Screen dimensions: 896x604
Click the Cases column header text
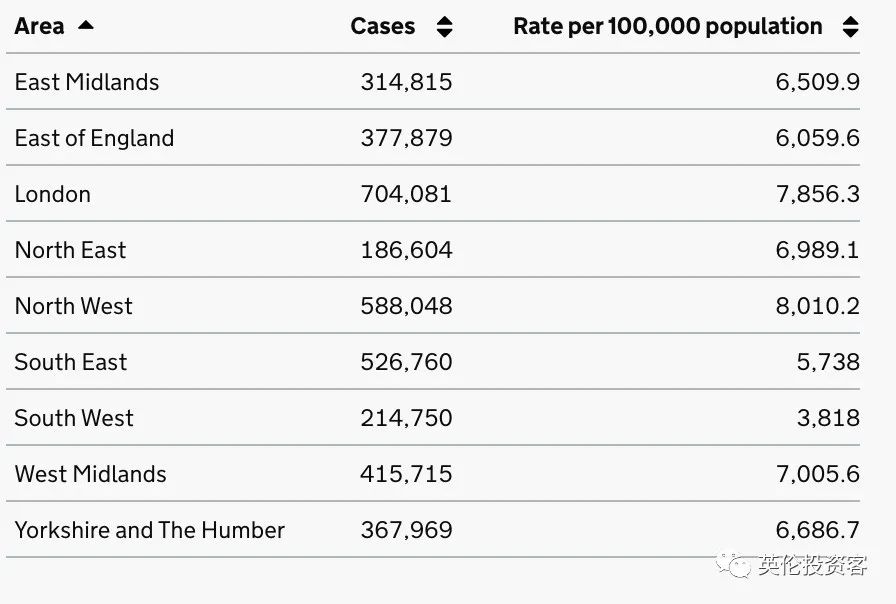(x=382, y=27)
